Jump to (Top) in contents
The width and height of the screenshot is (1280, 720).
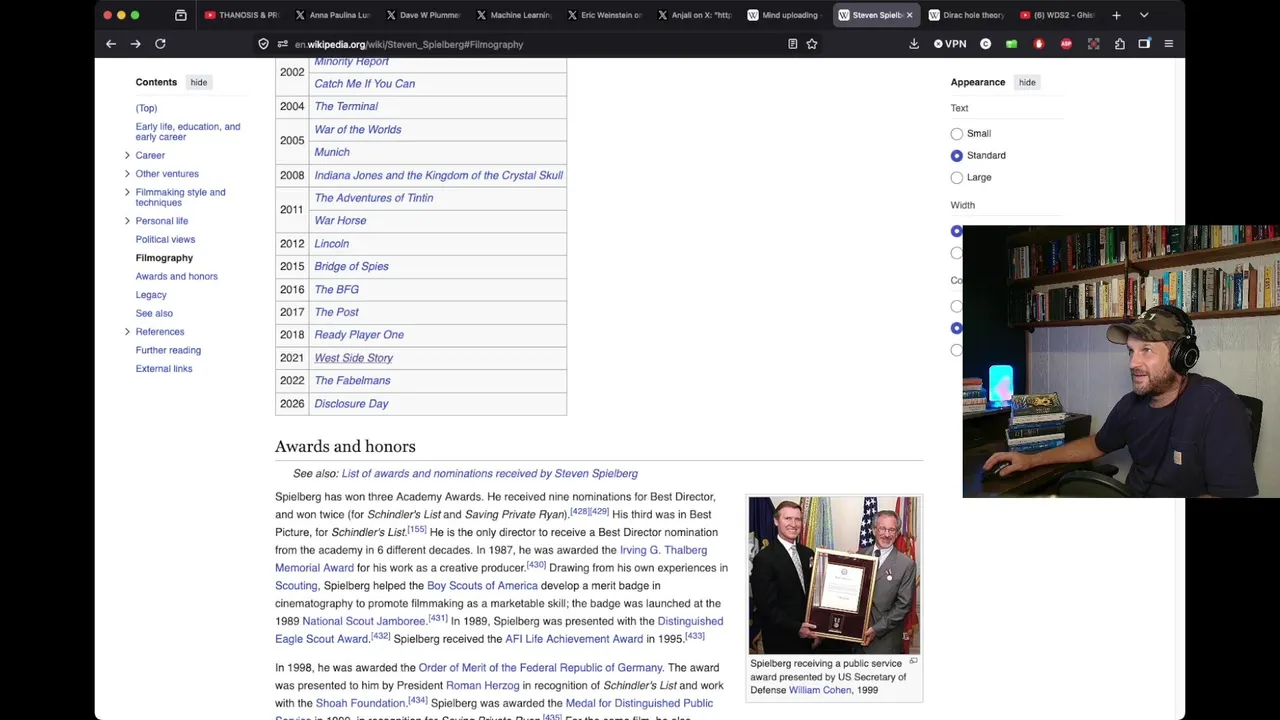tap(146, 108)
